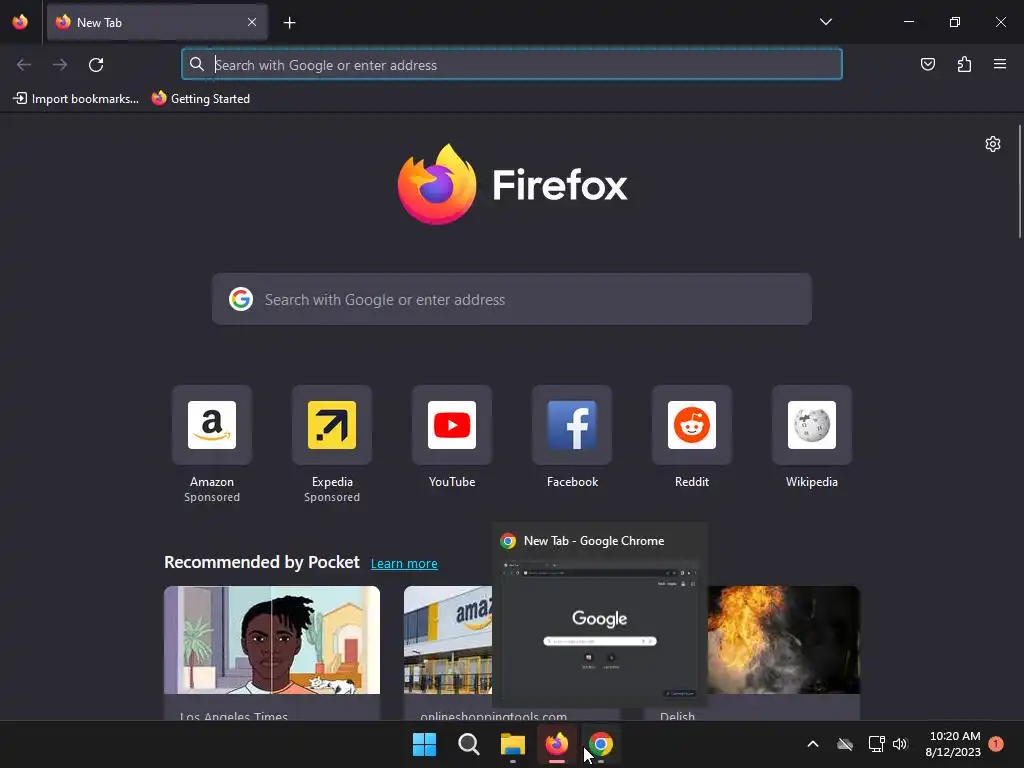The width and height of the screenshot is (1024, 768).
Task: Open the volume speaker tray icon
Action: coord(900,744)
